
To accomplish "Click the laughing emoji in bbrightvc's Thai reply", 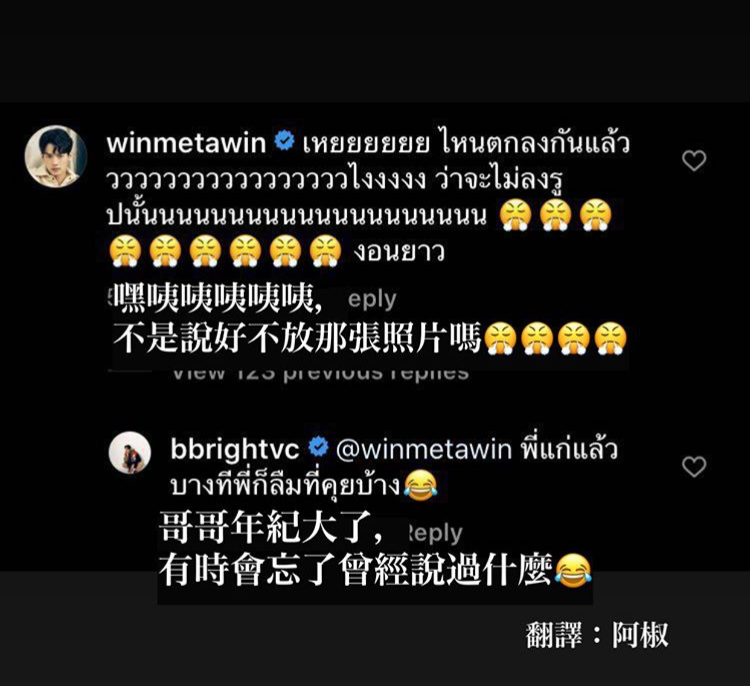I will [420, 485].
